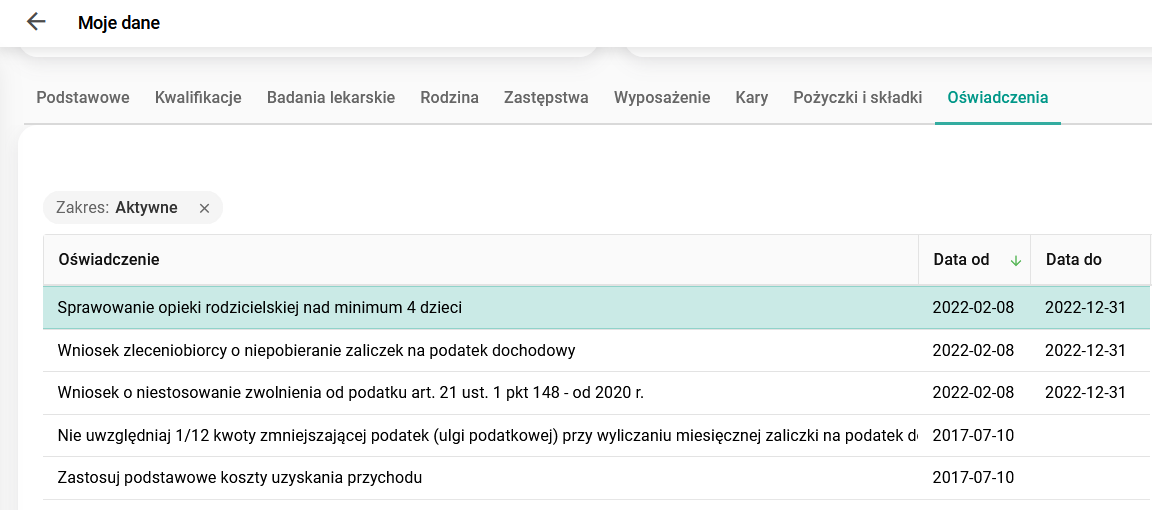Select the Sprawowanie opieki rodzicielskiej row
The height and width of the screenshot is (510, 1152).
pos(260,308)
